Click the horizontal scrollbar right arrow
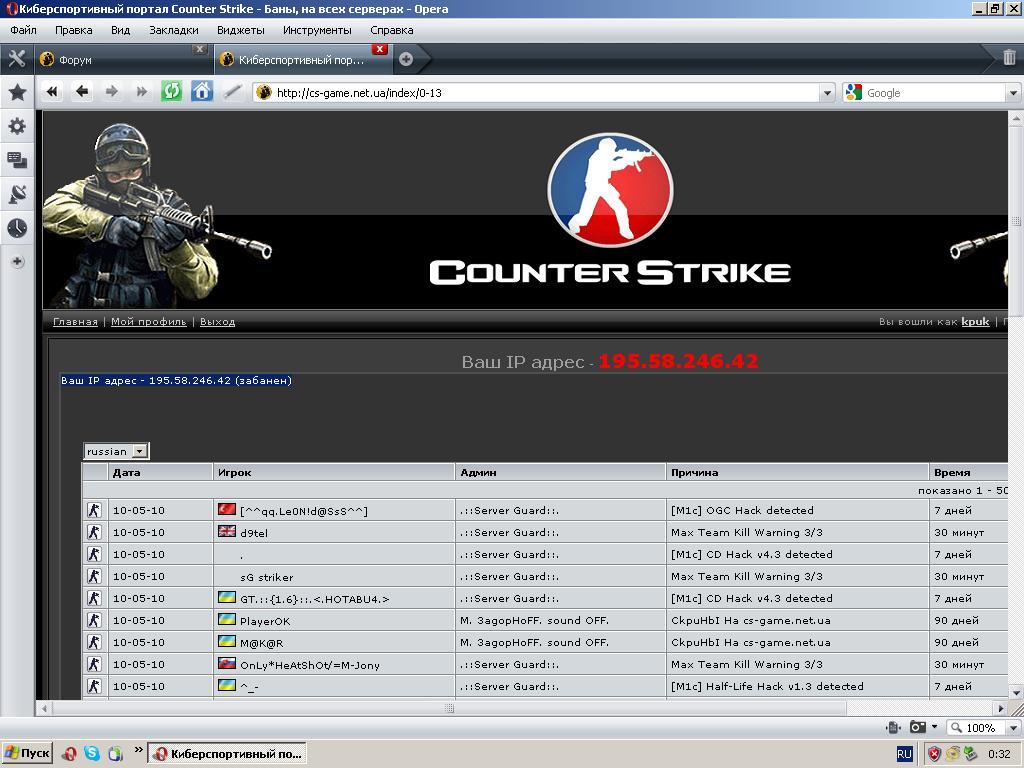This screenshot has width=1024, height=768. tap(1000, 708)
